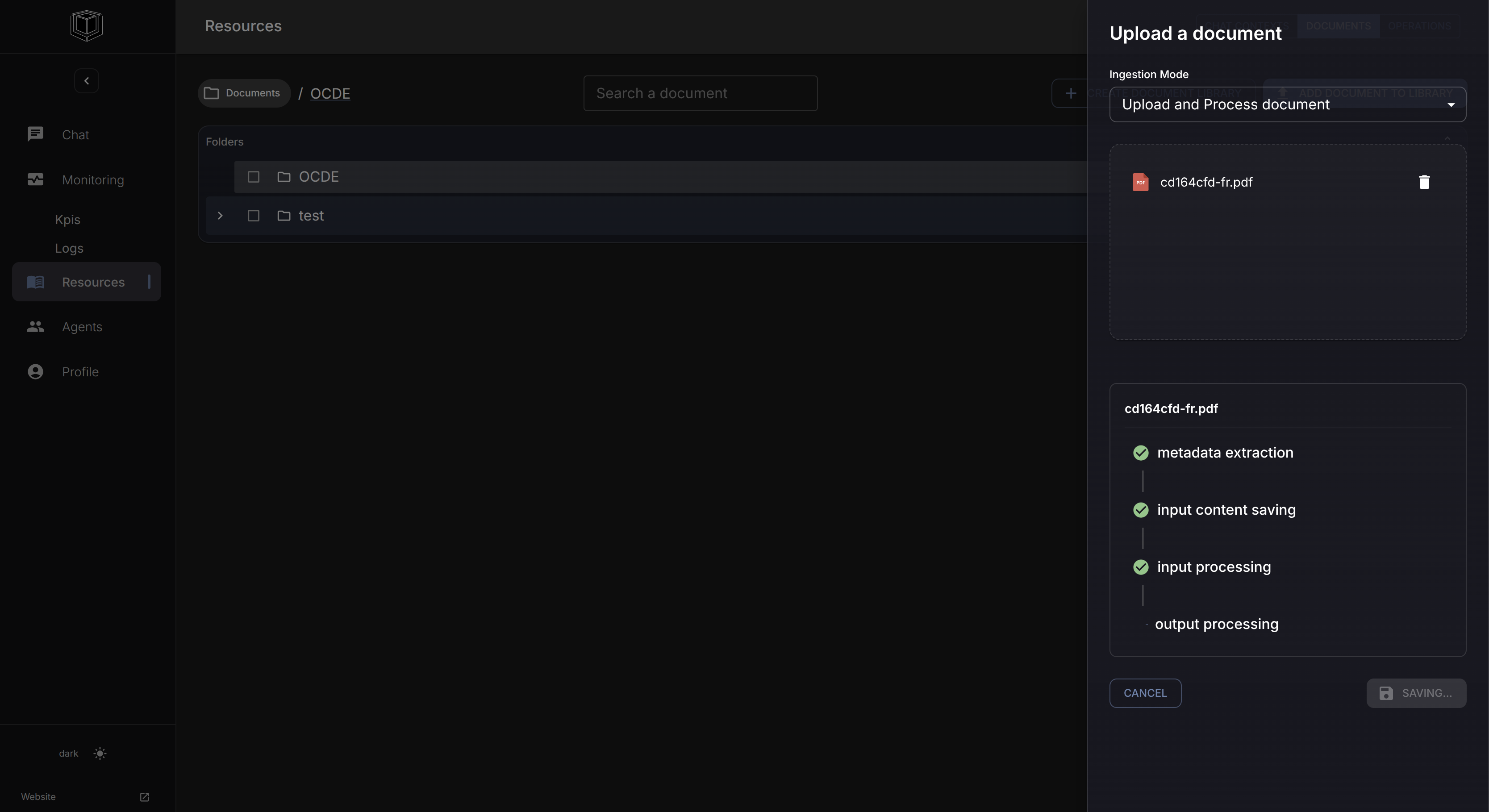Open the Ingestion Mode dropdown

click(1287, 104)
